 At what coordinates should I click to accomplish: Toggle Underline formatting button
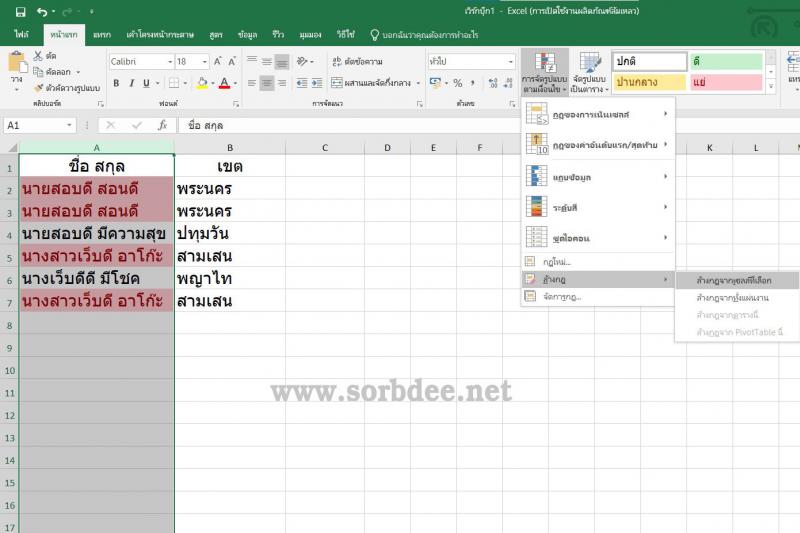tap(146, 83)
